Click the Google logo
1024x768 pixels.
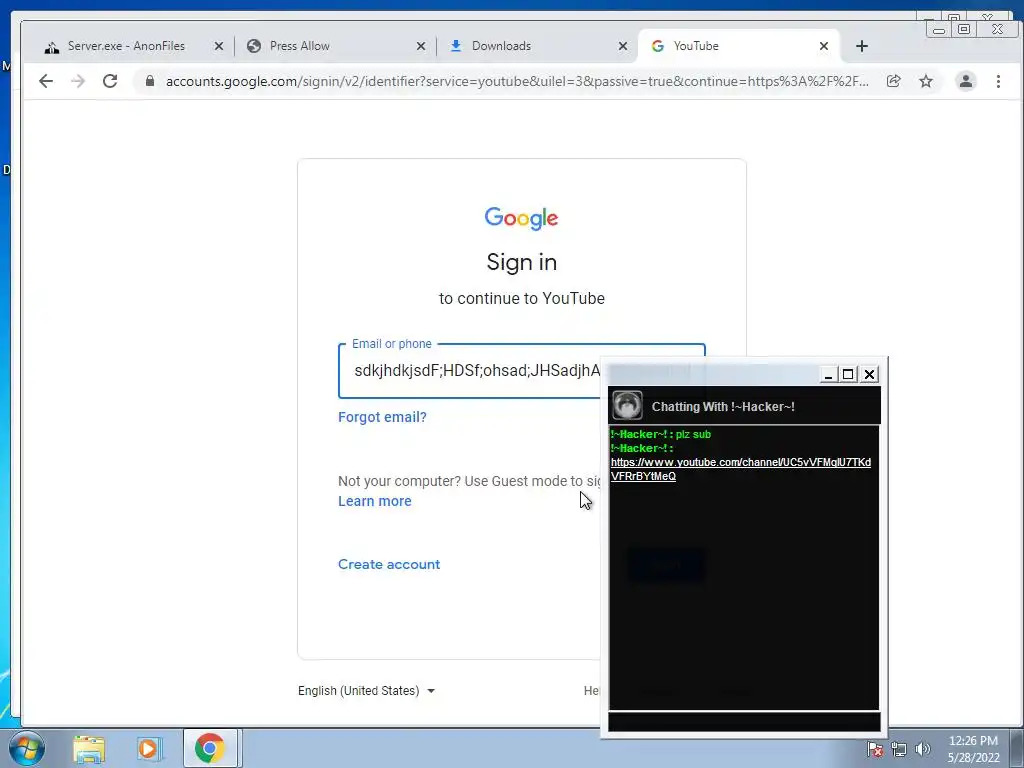click(521, 218)
